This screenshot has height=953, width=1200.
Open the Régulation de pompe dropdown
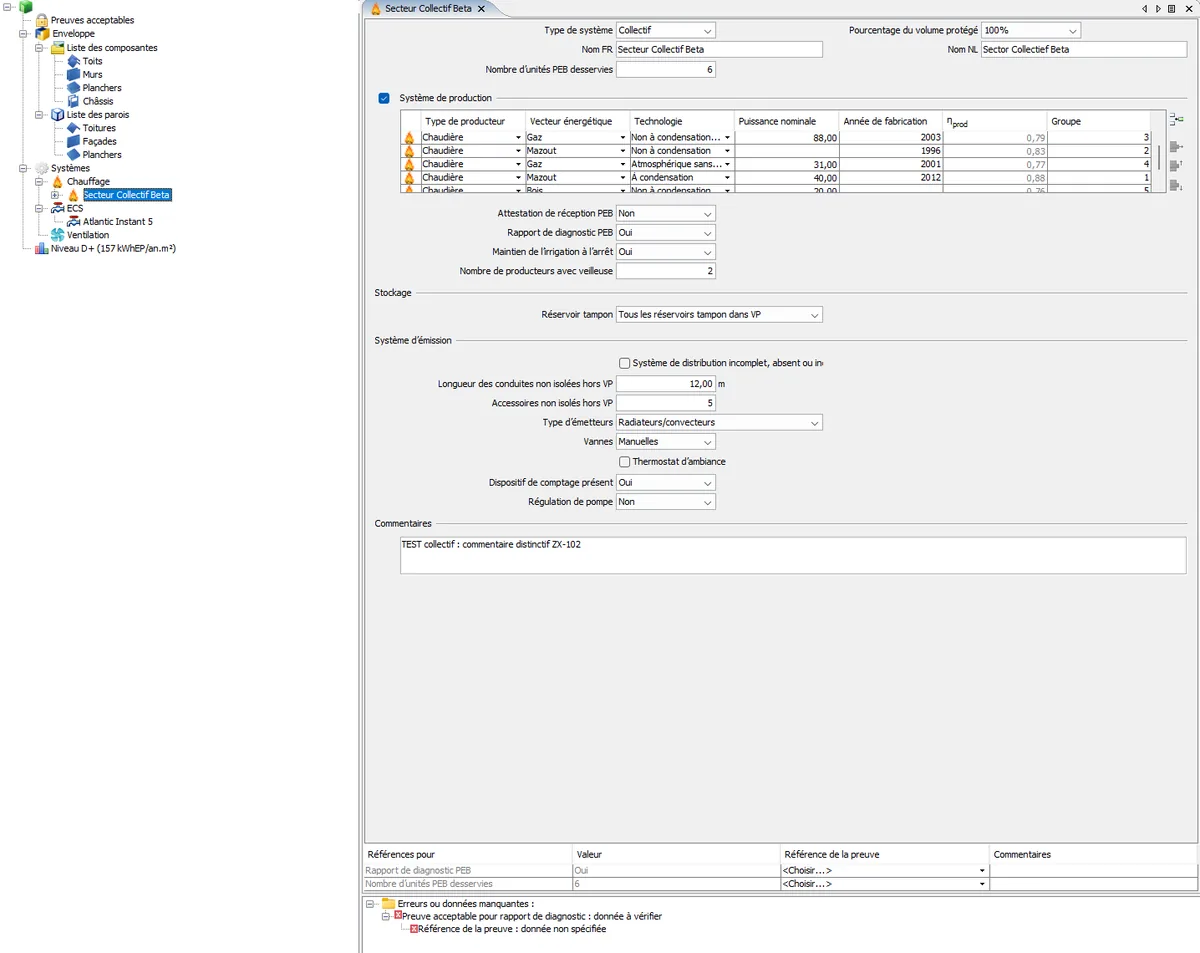[x=666, y=502]
